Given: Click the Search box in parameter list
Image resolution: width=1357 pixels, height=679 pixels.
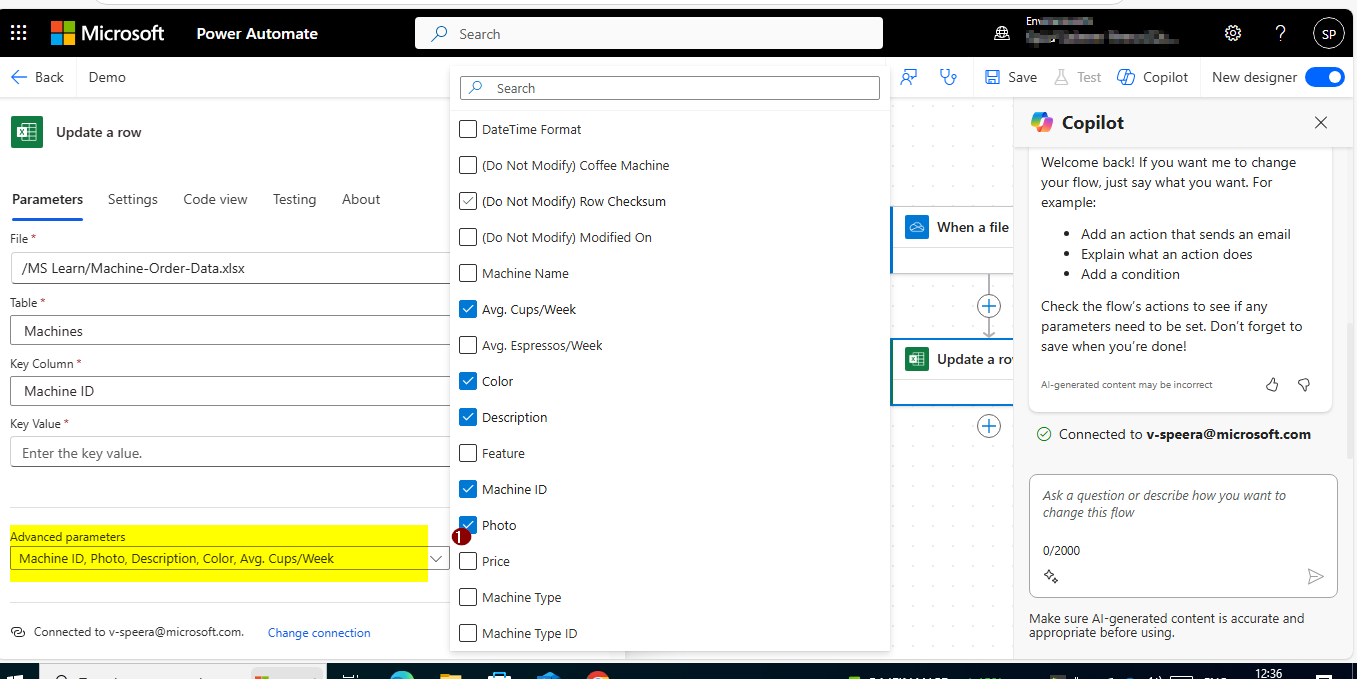Looking at the screenshot, I should point(670,88).
